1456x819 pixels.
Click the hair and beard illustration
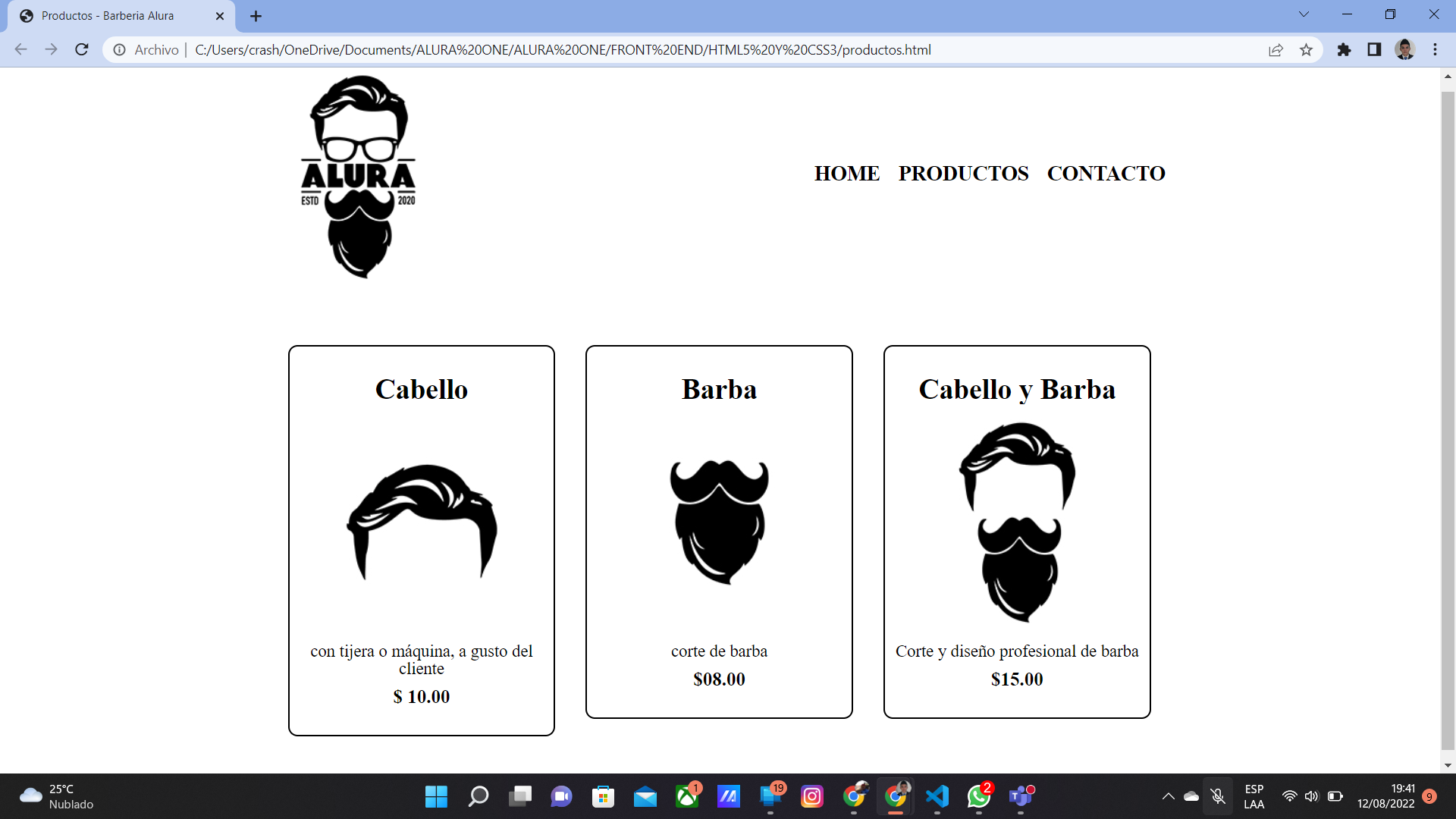point(1017,522)
